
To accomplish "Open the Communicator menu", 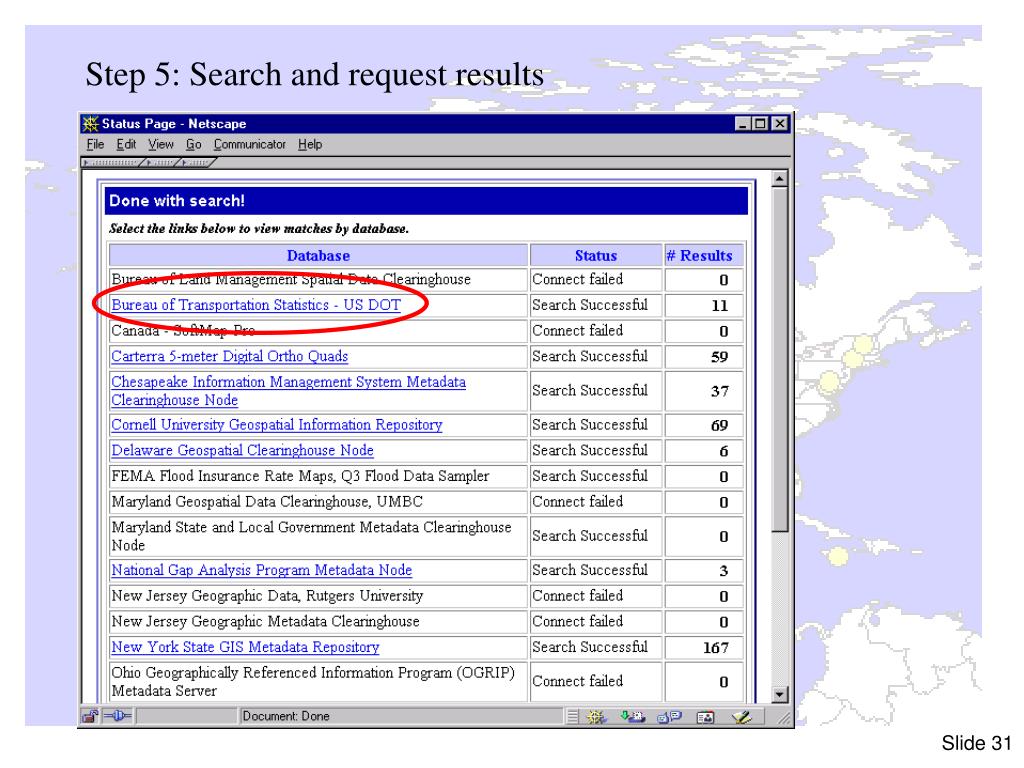I will pyautogui.click(x=249, y=144).
